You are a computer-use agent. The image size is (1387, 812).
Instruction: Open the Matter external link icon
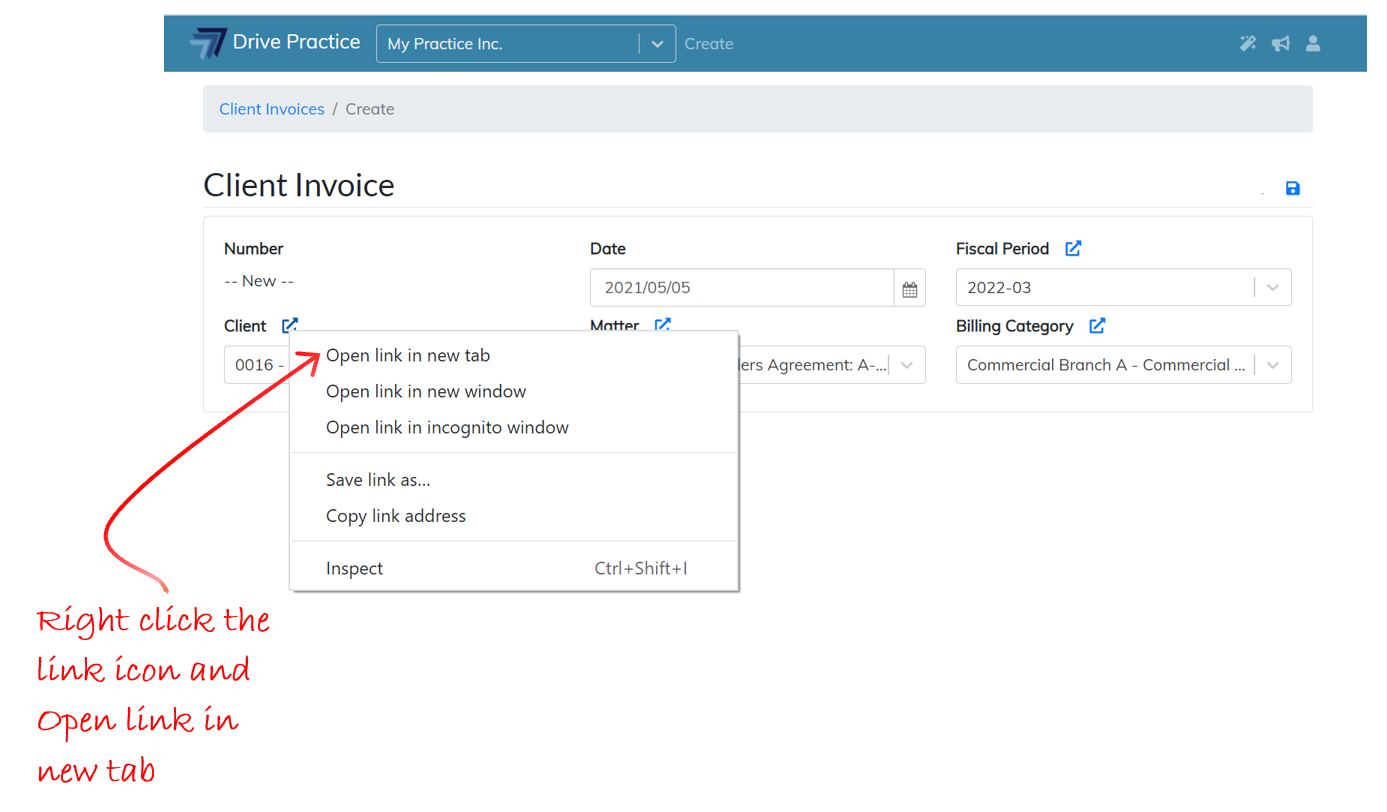point(662,324)
